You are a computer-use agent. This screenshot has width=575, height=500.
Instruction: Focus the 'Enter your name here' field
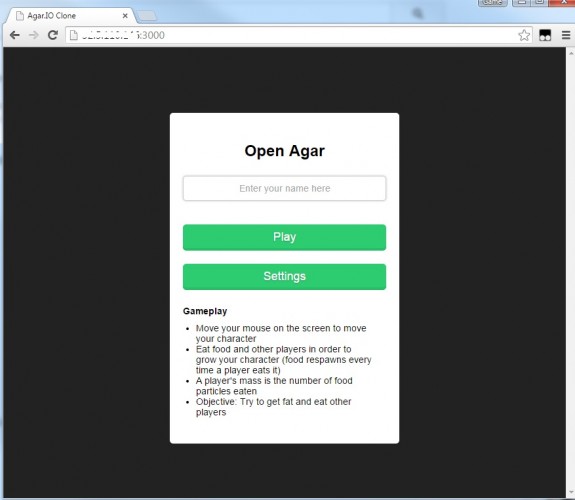pos(284,189)
